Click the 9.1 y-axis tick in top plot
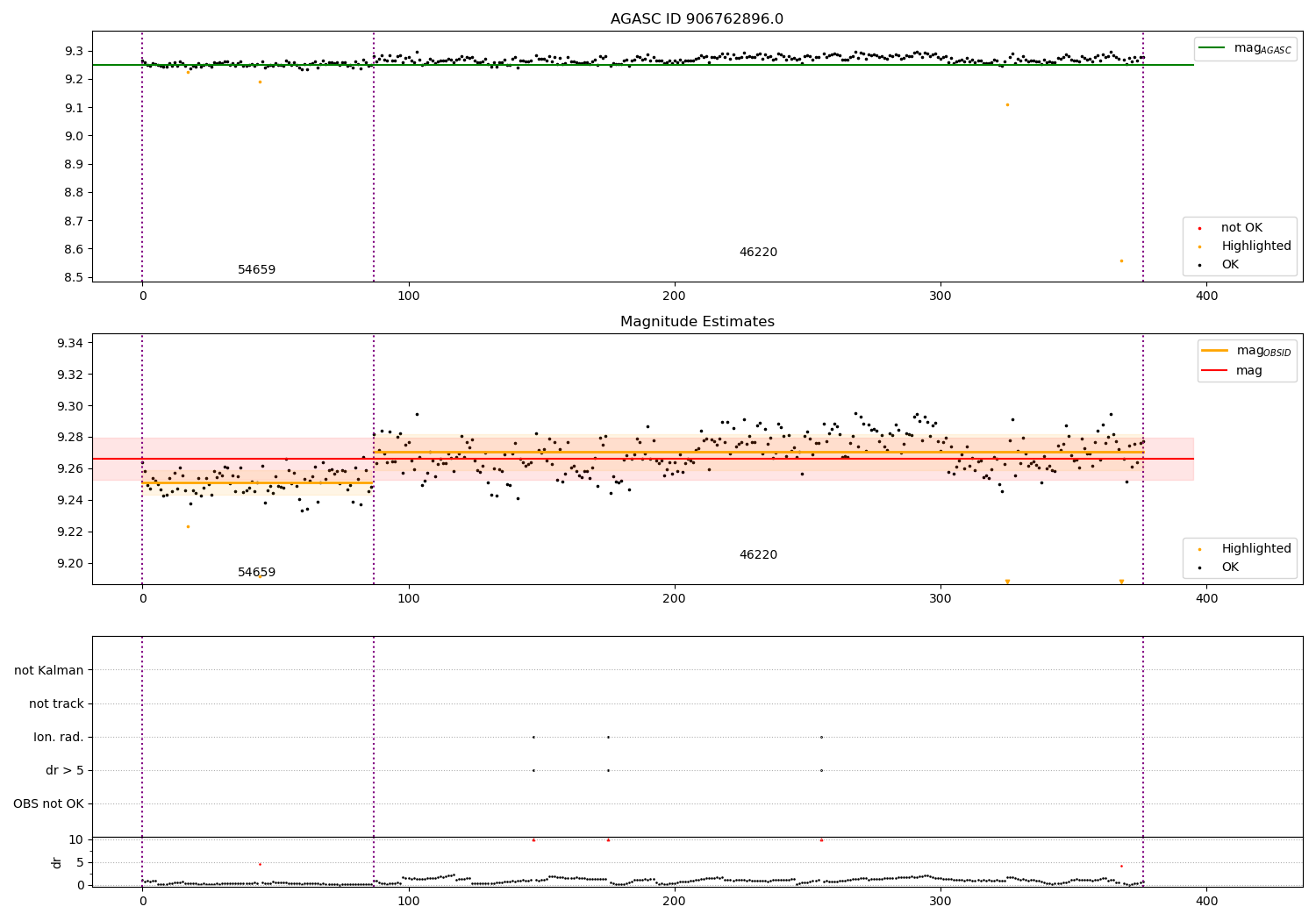 pyautogui.click(x=73, y=108)
